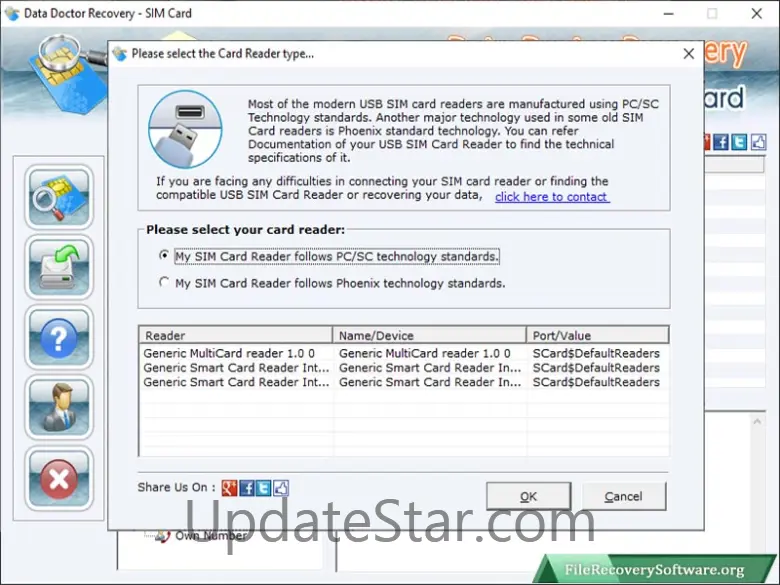
Task: Share on Google Plus in dialog
Action: tap(229, 488)
